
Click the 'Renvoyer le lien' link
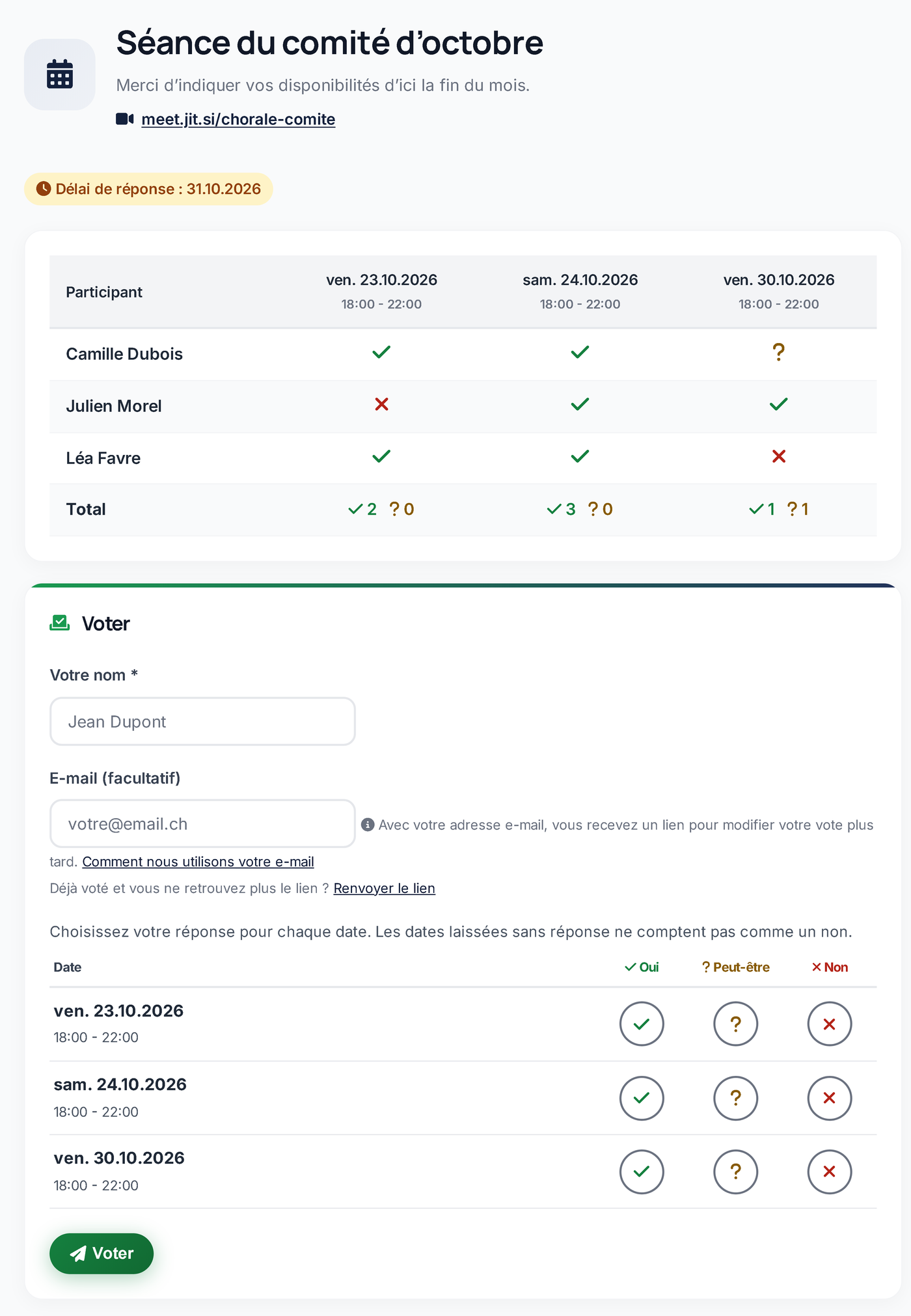point(384,888)
